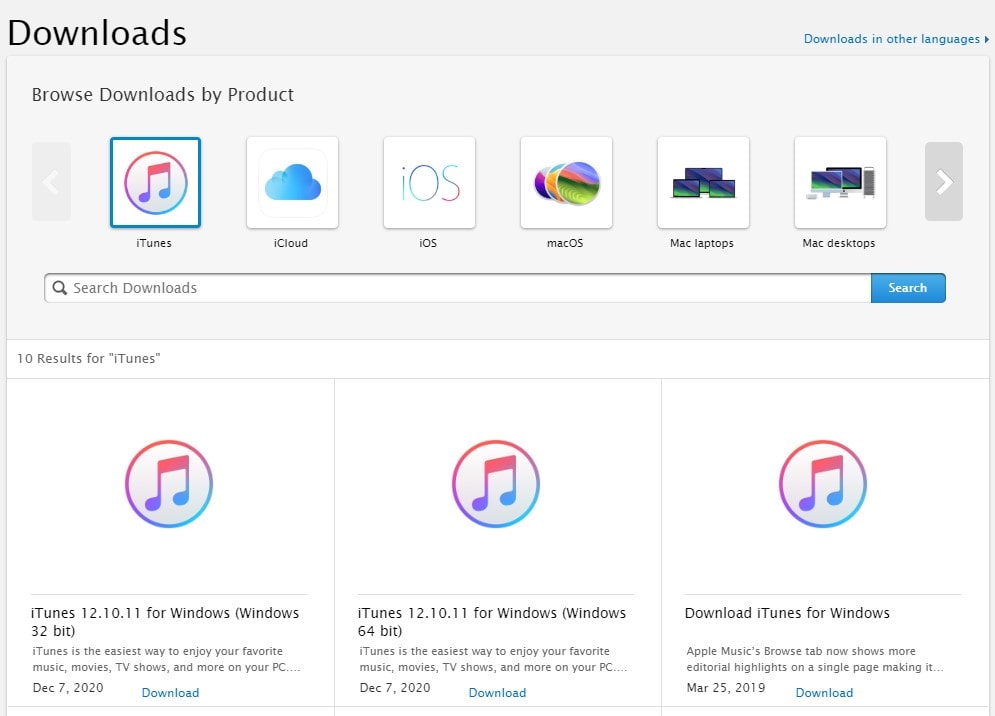995x716 pixels.
Task: Pick the macOS product icon
Action: point(566,182)
